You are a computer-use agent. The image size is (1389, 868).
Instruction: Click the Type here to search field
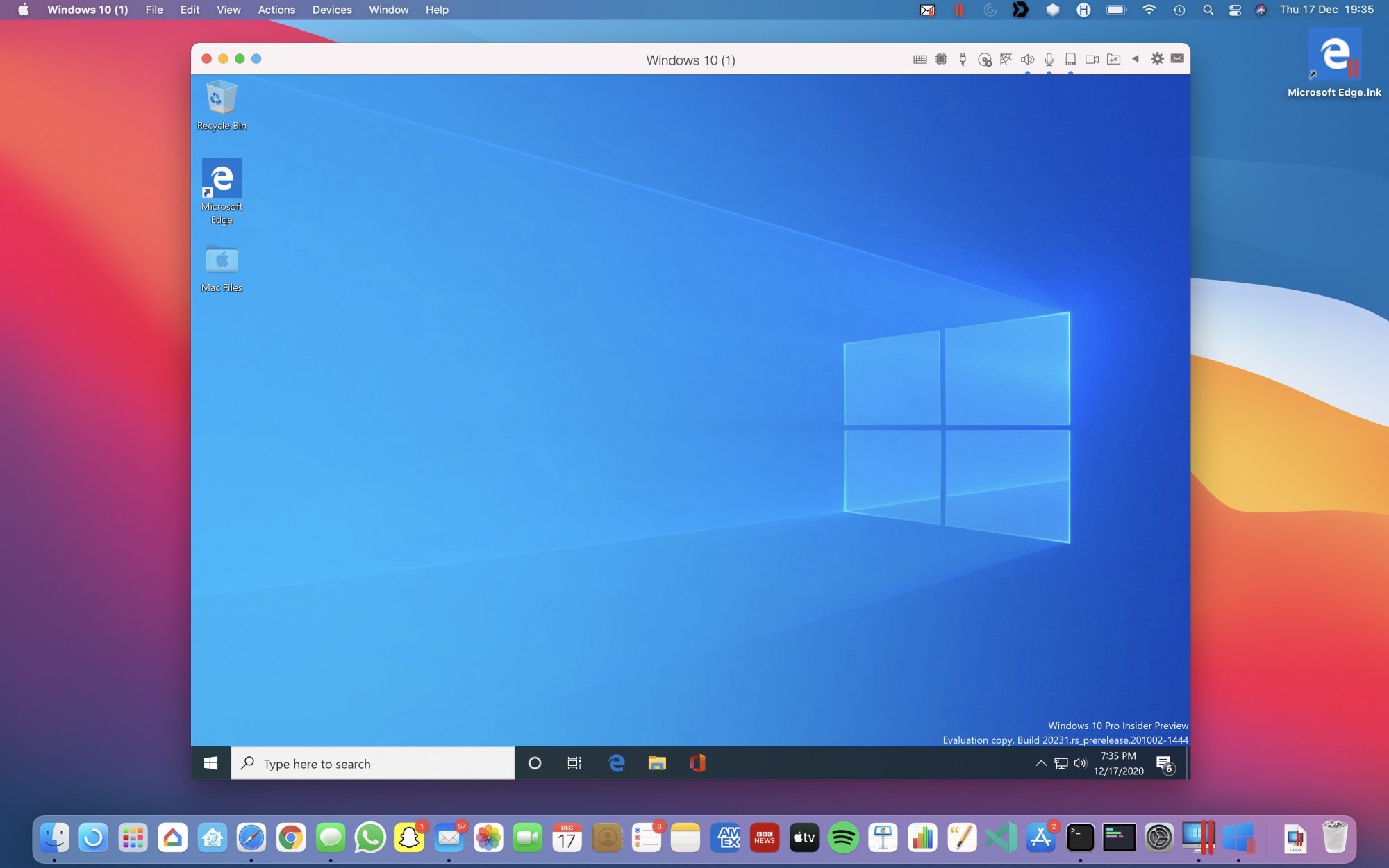point(375,763)
